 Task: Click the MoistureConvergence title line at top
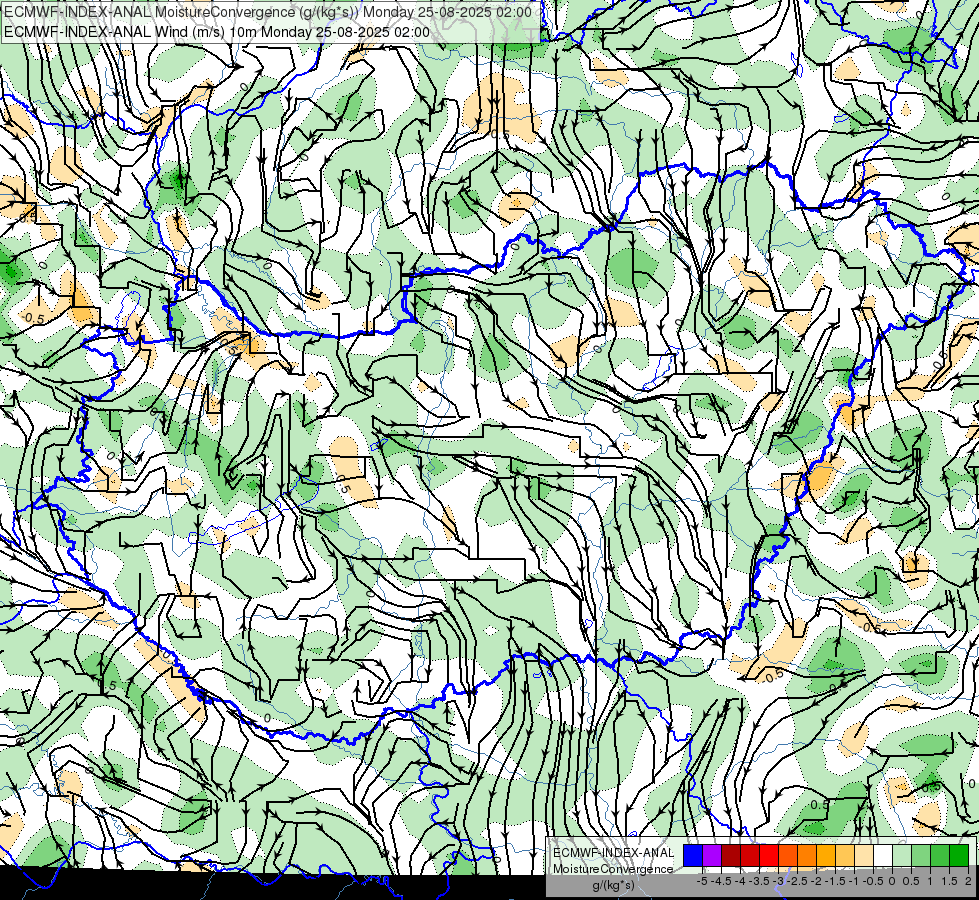point(268,12)
